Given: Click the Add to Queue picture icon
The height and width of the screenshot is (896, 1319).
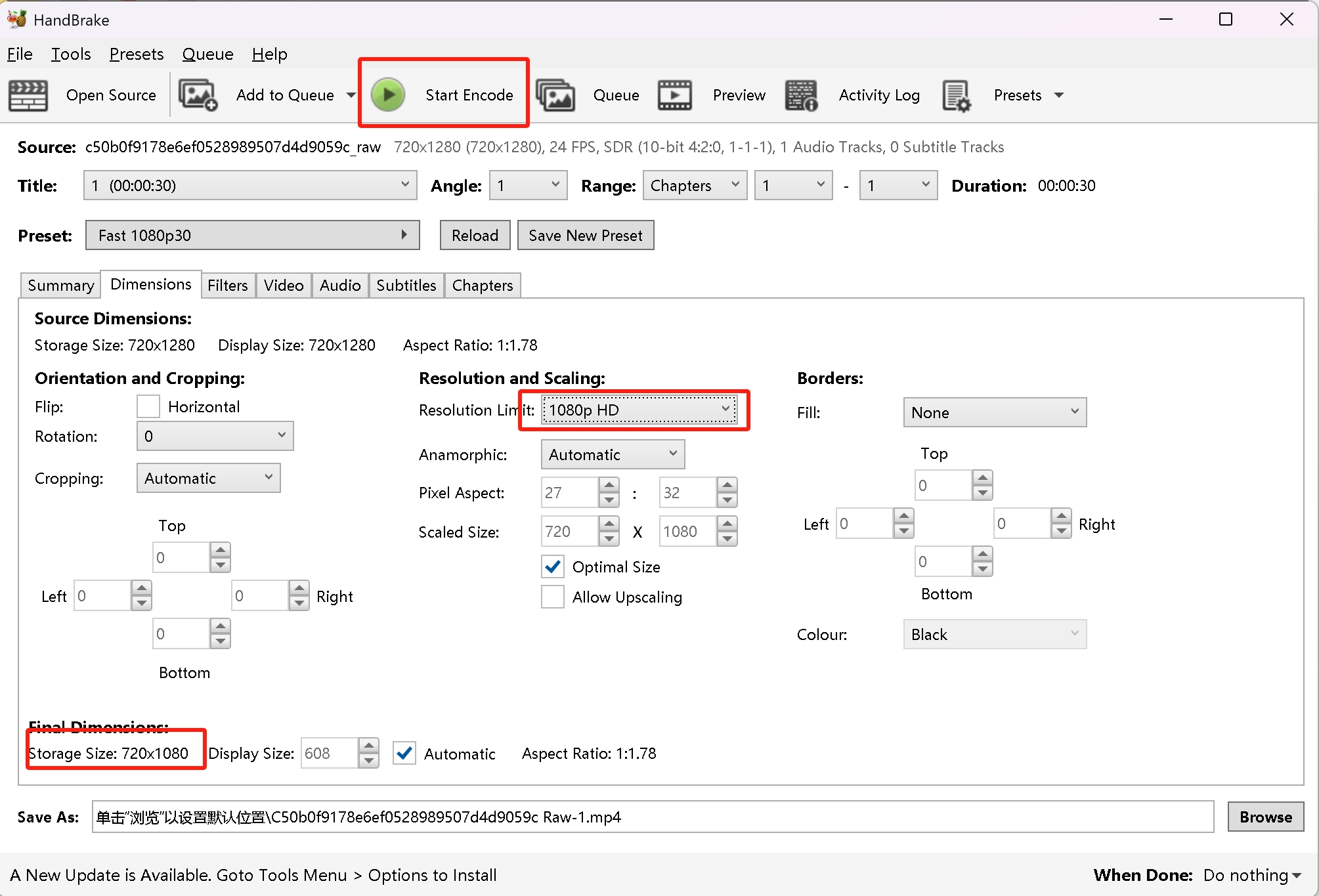Looking at the screenshot, I should click(198, 96).
